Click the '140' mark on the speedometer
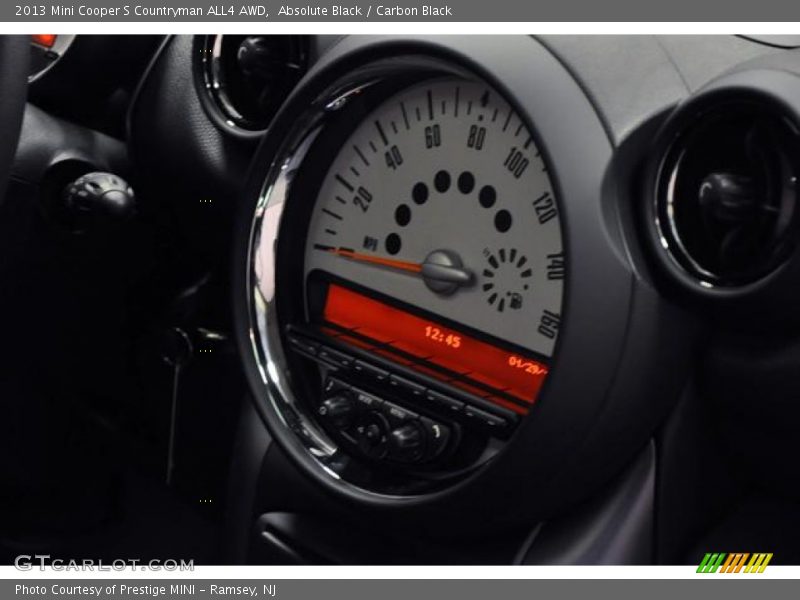800x600 pixels. click(x=555, y=266)
